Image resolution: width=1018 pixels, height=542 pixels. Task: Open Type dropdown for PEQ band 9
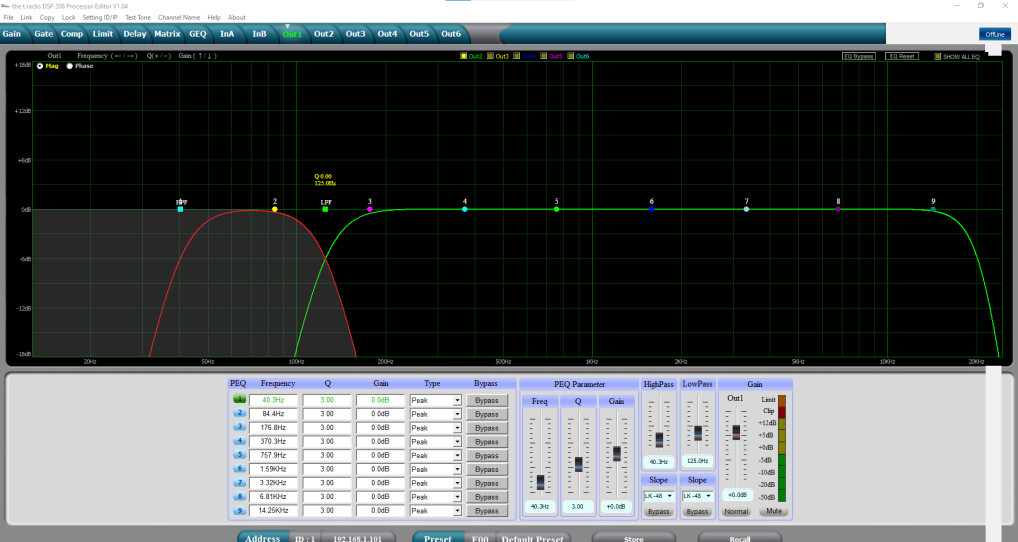click(457, 511)
